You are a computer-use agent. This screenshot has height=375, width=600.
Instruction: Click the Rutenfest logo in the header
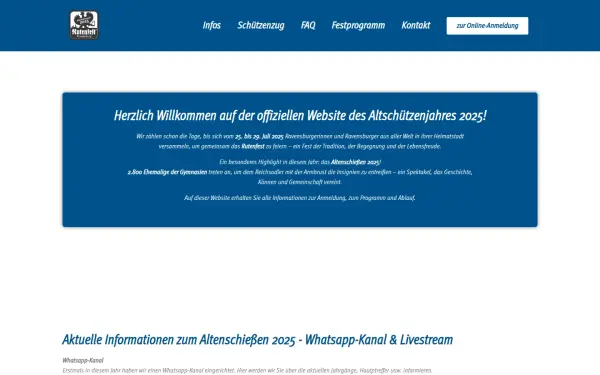[84, 25]
